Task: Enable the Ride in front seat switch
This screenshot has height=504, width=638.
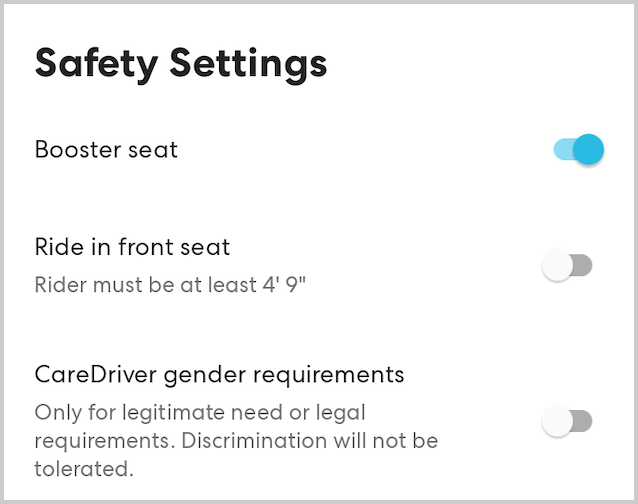Action: 567,266
